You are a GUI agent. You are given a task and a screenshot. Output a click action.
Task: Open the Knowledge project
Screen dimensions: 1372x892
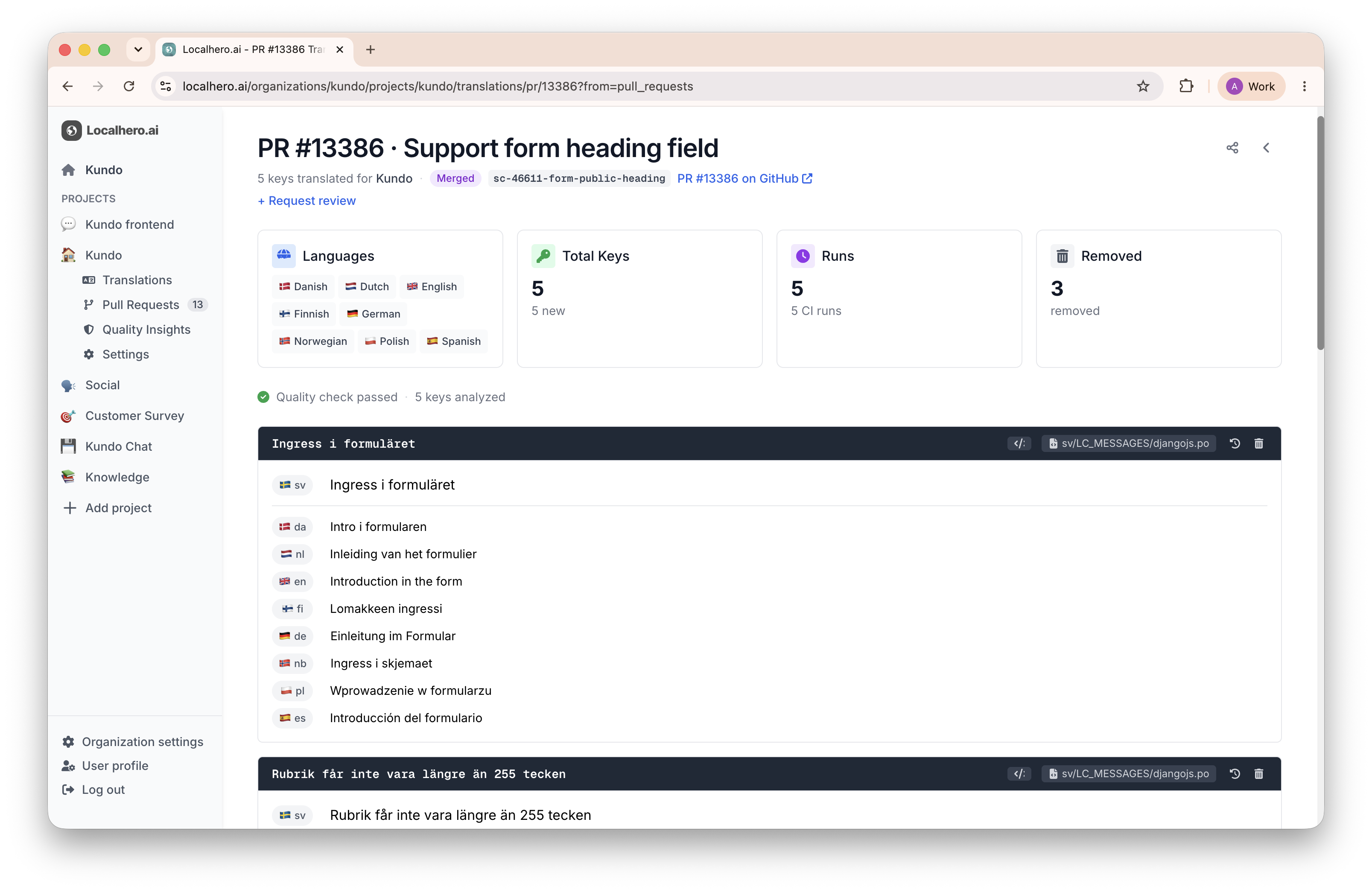click(x=105, y=477)
